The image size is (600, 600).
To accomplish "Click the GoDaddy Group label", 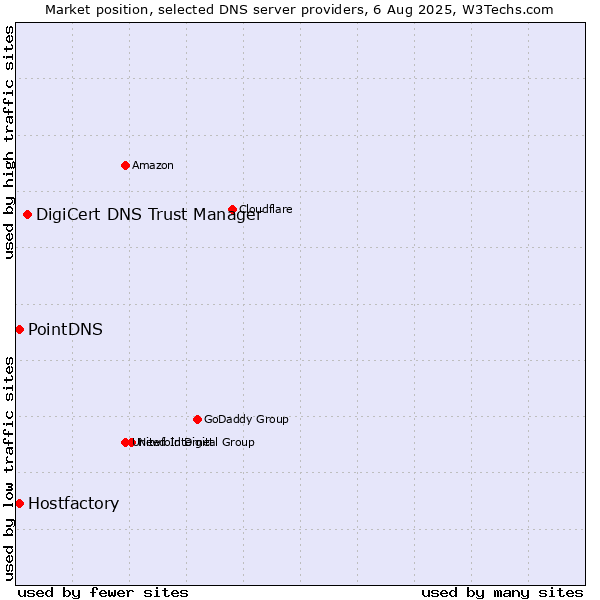I will click(x=246, y=419).
